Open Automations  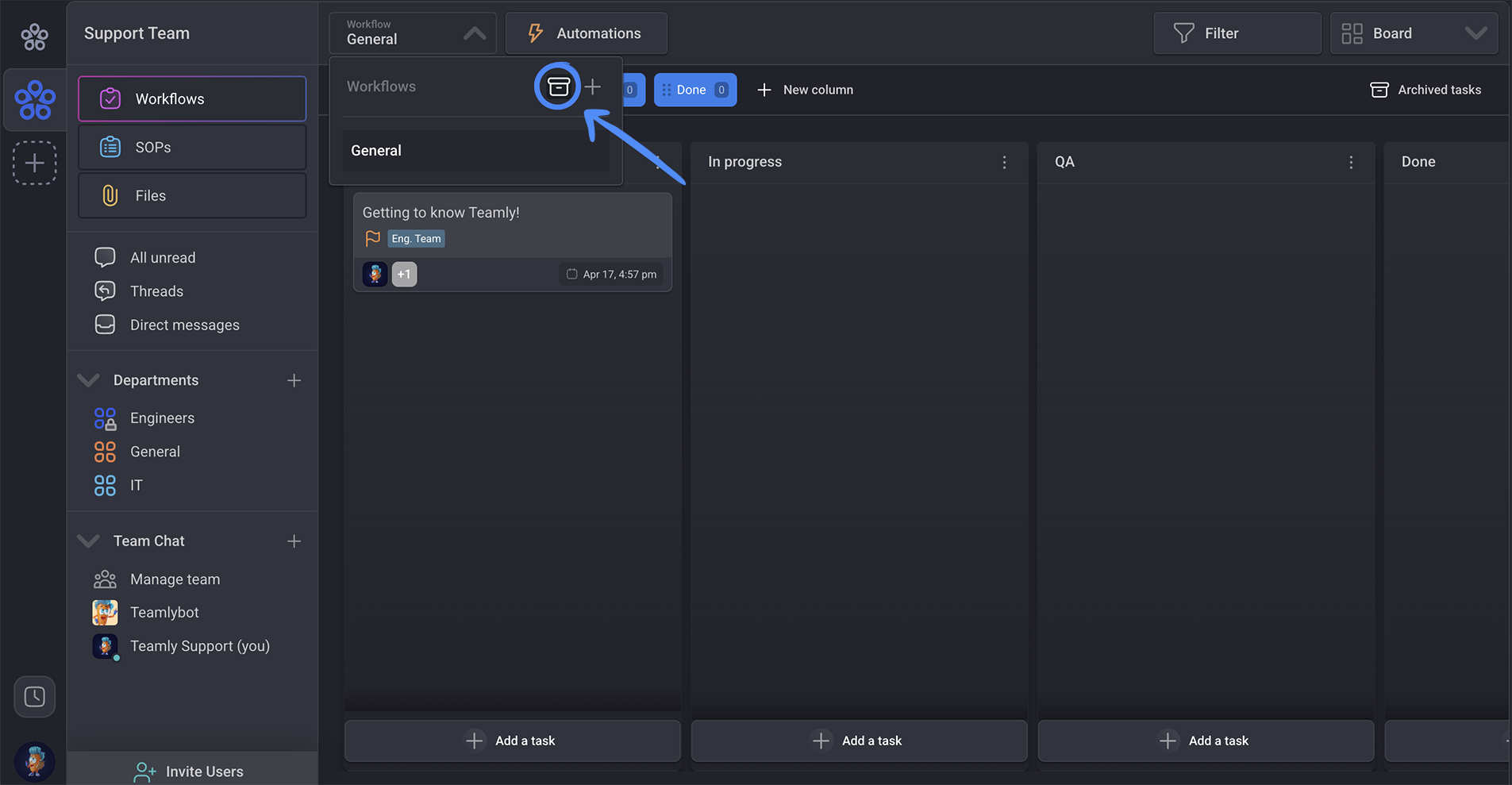587,33
